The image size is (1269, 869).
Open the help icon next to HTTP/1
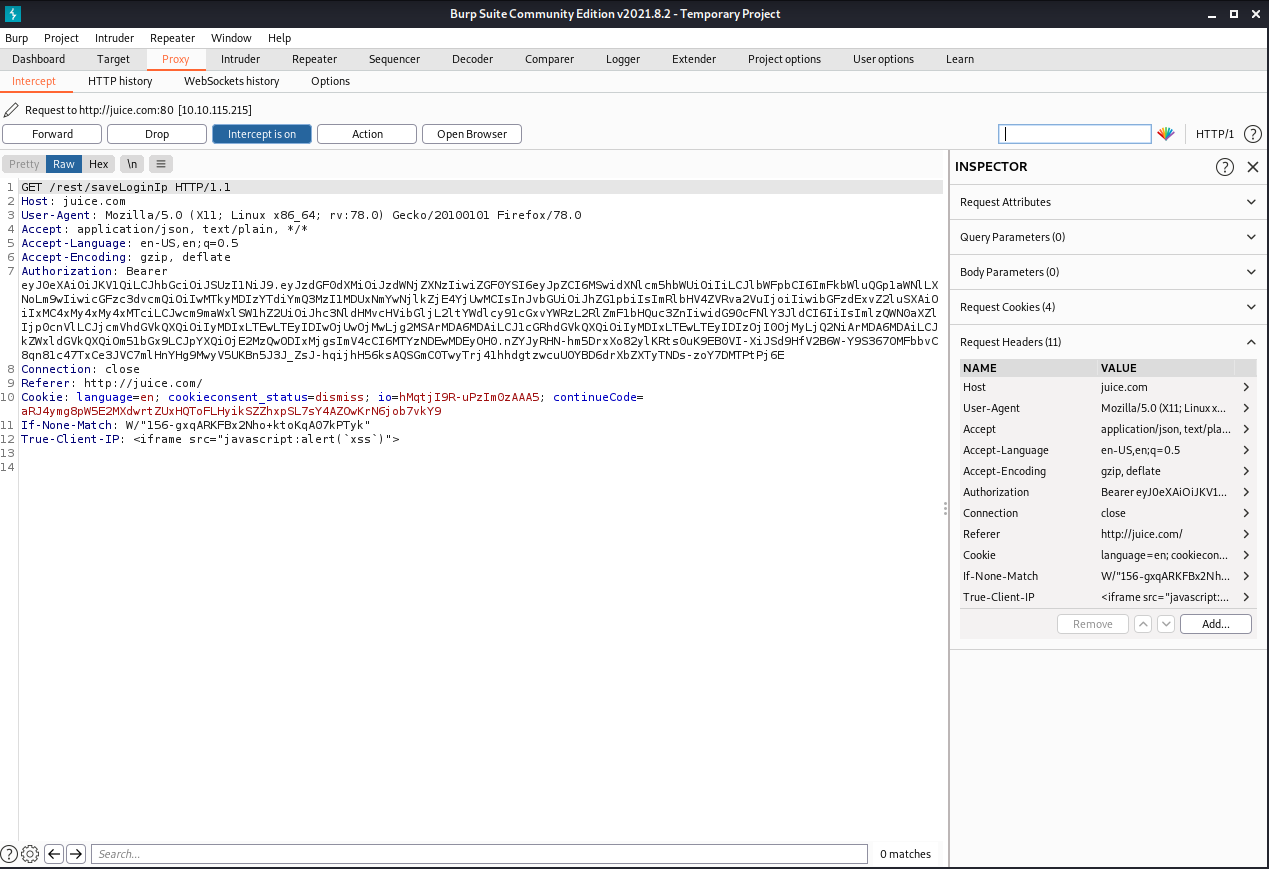pos(1252,134)
